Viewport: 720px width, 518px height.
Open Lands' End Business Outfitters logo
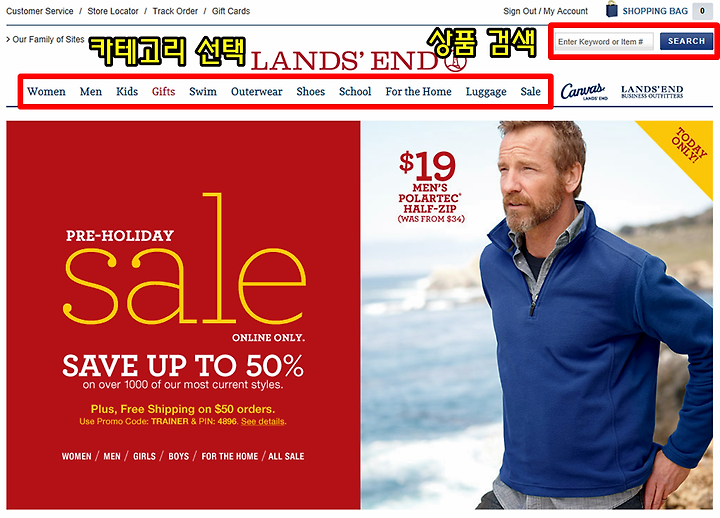pyautogui.click(x=652, y=92)
